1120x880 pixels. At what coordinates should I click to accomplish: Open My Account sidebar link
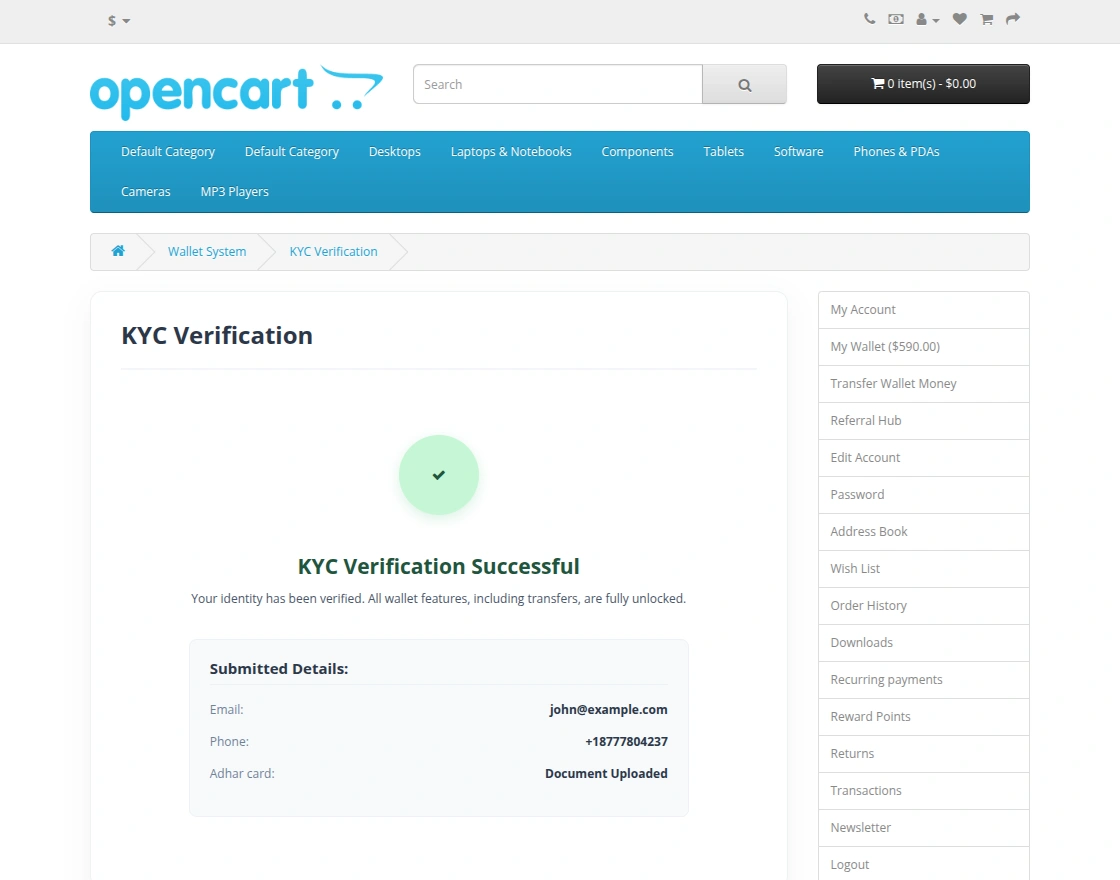point(924,310)
